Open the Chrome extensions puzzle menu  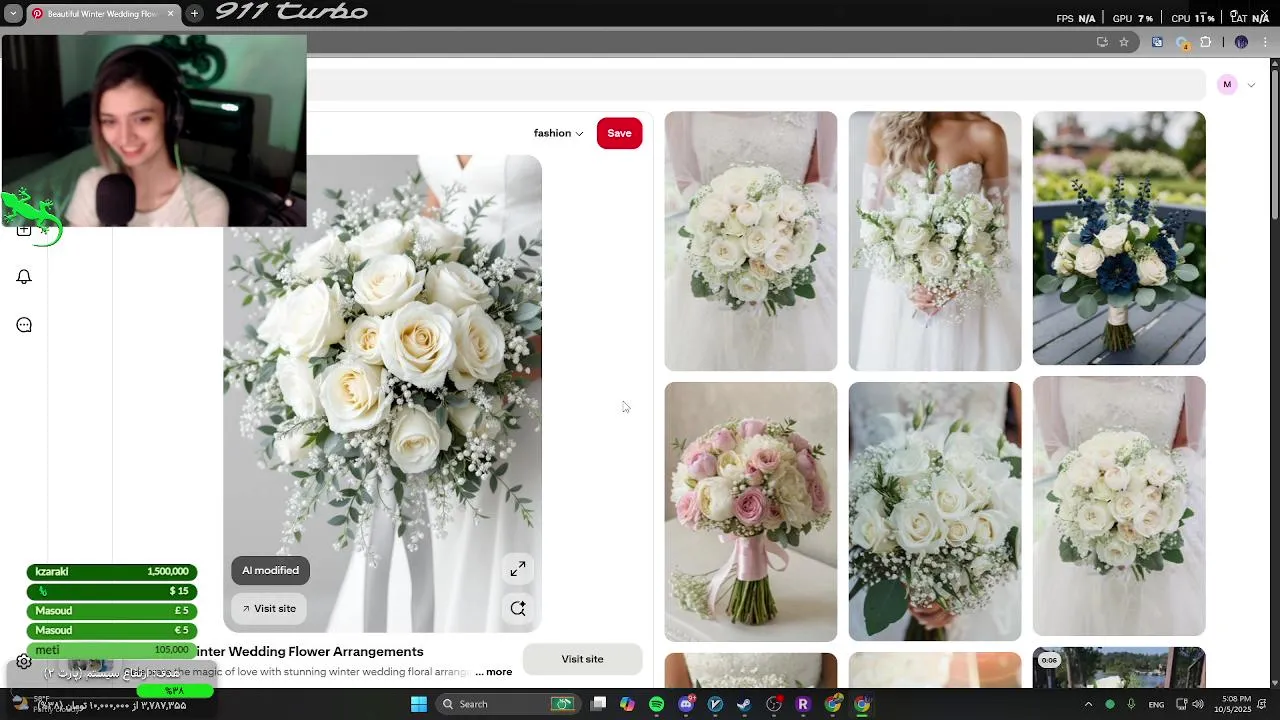(1206, 42)
